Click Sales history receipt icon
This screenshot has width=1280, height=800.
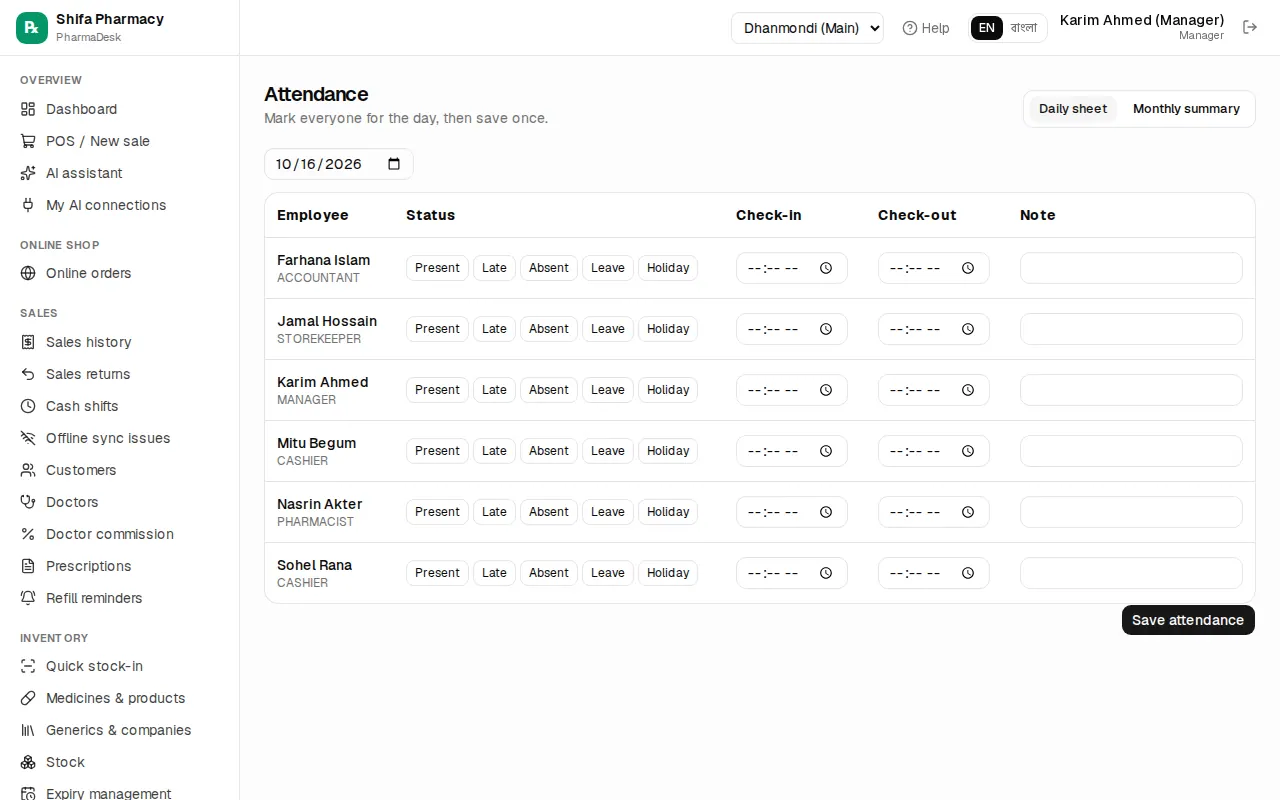click(28, 342)
